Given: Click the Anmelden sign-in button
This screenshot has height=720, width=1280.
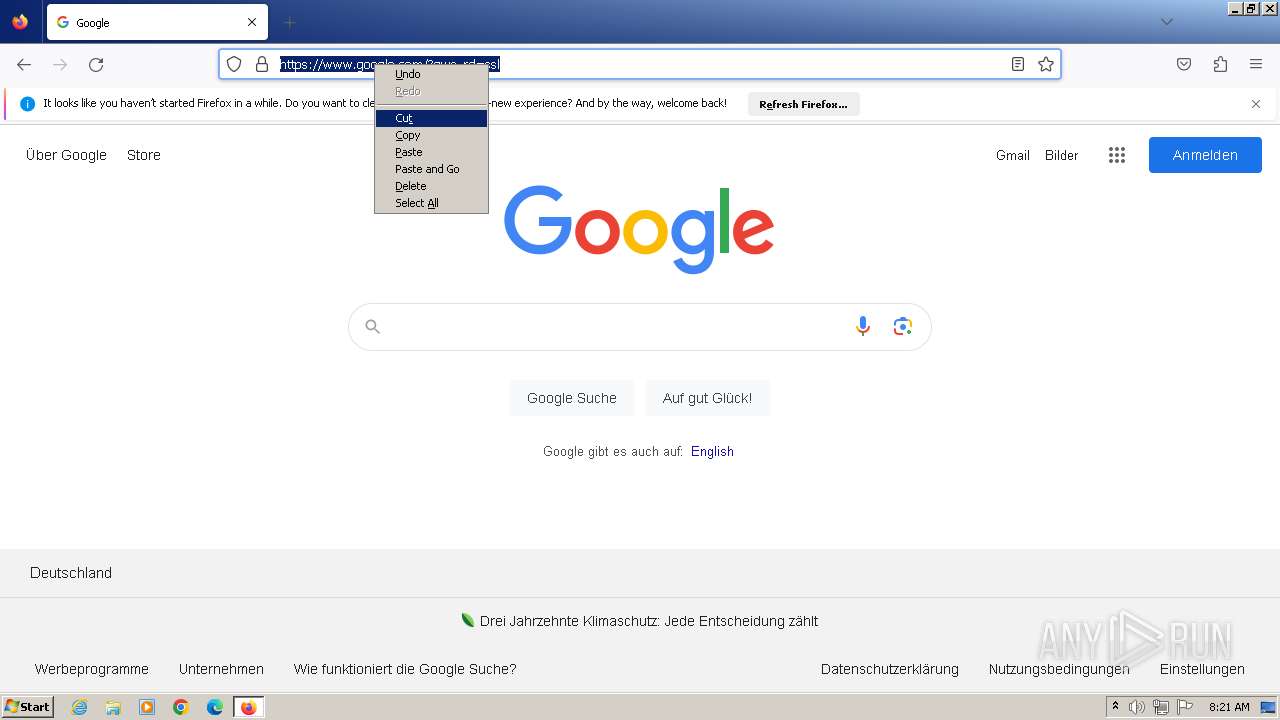Looking at the screenshot, I should coord(1205,155).
